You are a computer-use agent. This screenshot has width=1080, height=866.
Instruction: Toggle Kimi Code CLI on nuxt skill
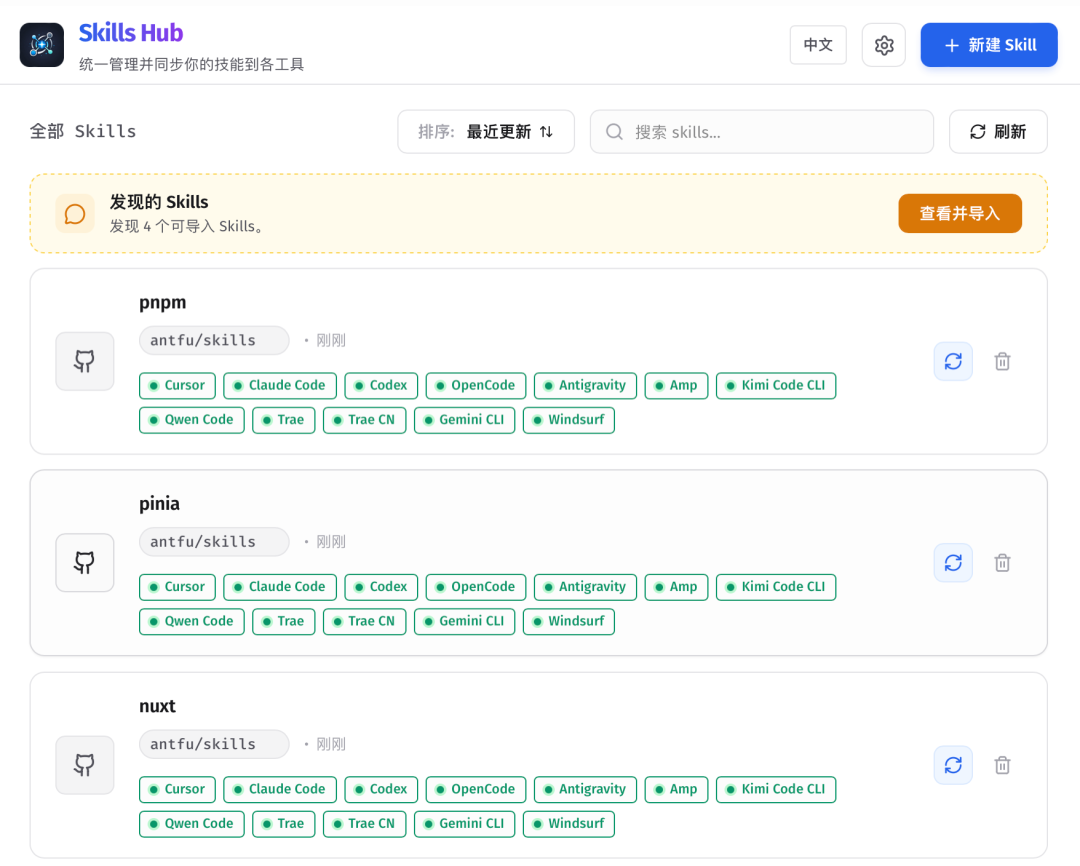pyautogui.click(x=776, y=790)
